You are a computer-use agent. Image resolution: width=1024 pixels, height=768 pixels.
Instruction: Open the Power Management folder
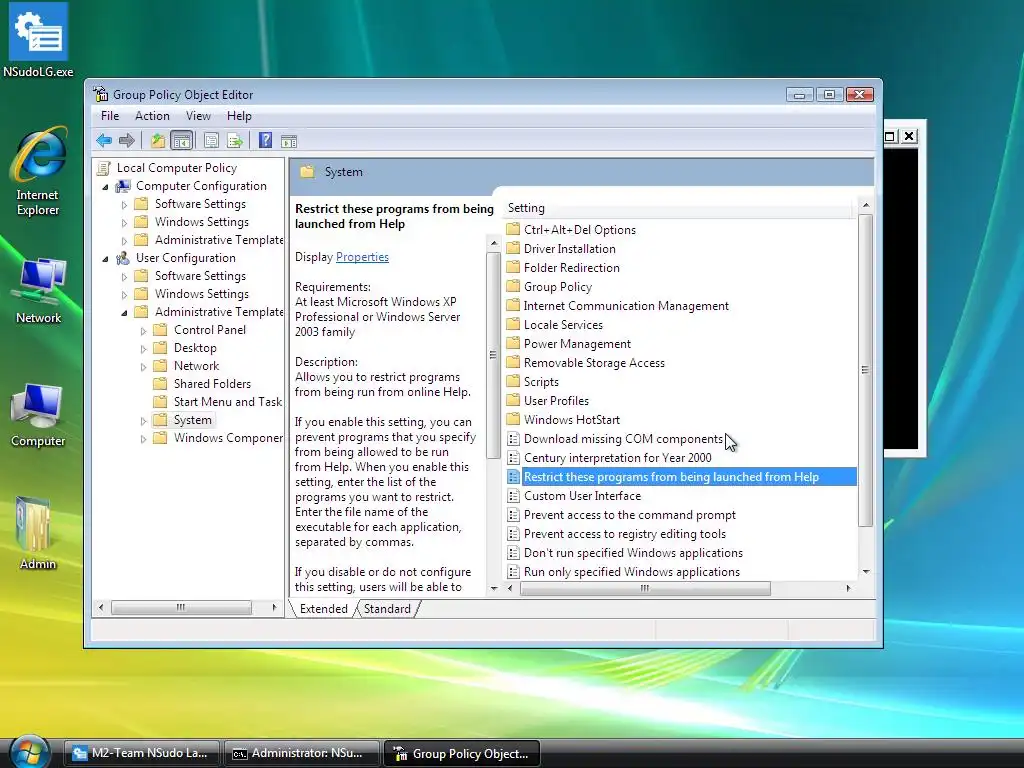577,344
